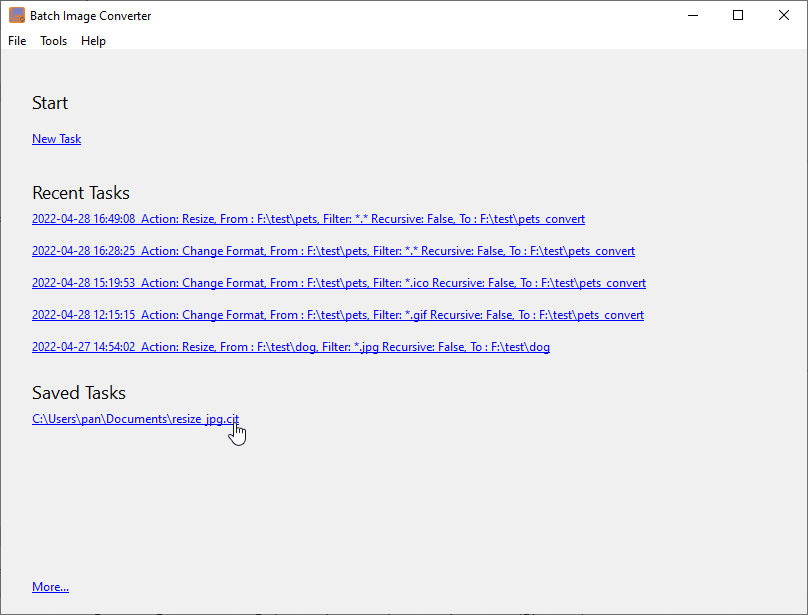The width and height of the screenshot is (808, 615).
Task: Open the File menu
Action: 16,41
